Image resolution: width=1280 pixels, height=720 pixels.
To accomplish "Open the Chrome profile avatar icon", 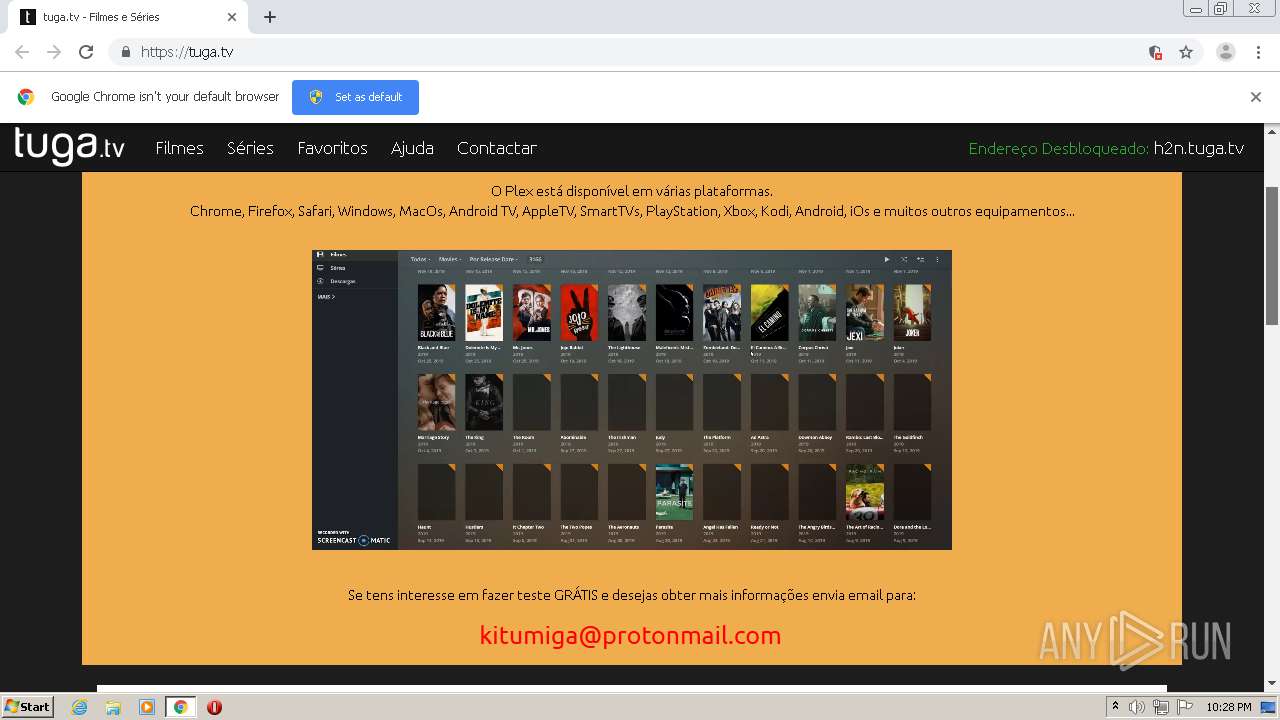I will pyautogui.click(x=1226, y=52).
